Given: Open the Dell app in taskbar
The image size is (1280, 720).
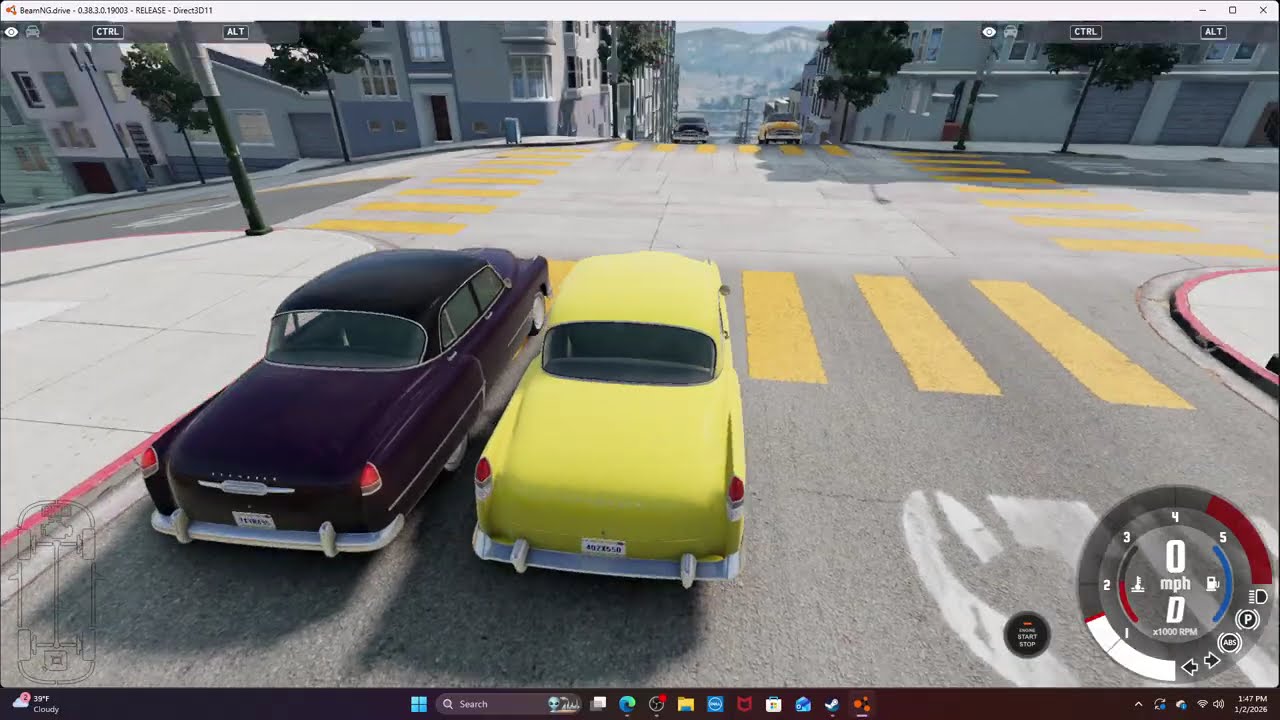Looking at the screenshot, I should (715, 704).
